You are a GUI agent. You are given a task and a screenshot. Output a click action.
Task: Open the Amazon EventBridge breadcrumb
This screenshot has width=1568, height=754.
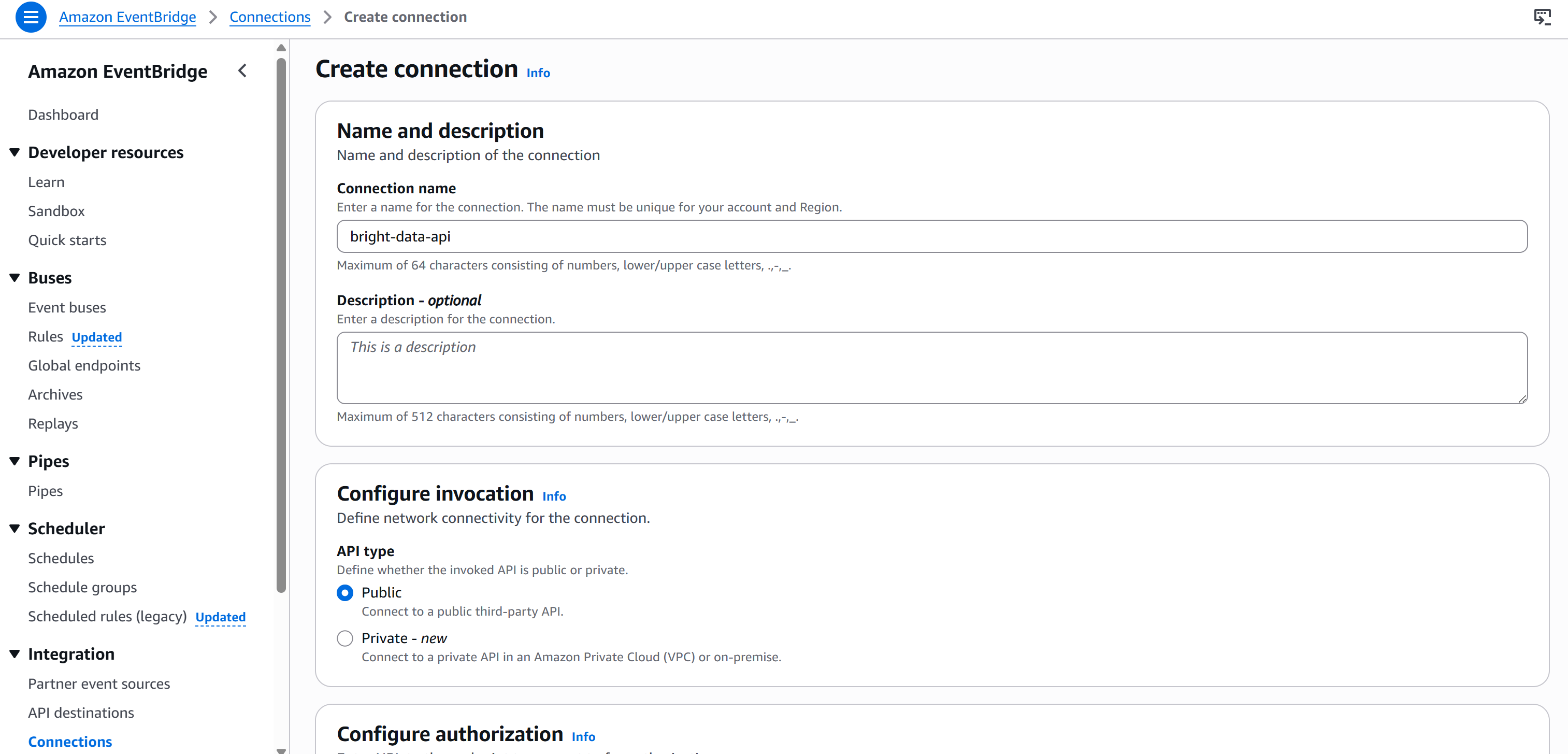[127, 17]
